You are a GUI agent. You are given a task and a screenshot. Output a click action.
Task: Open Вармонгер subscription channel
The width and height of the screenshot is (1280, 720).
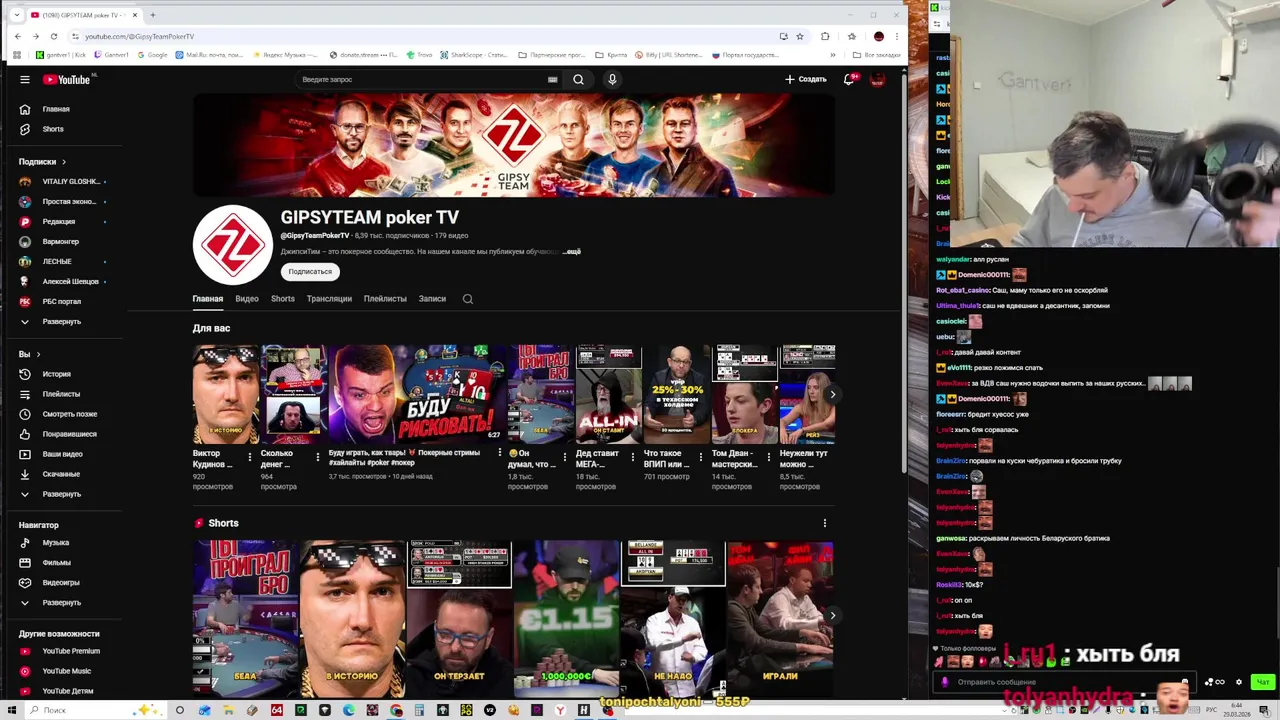[x=60, y=241]
